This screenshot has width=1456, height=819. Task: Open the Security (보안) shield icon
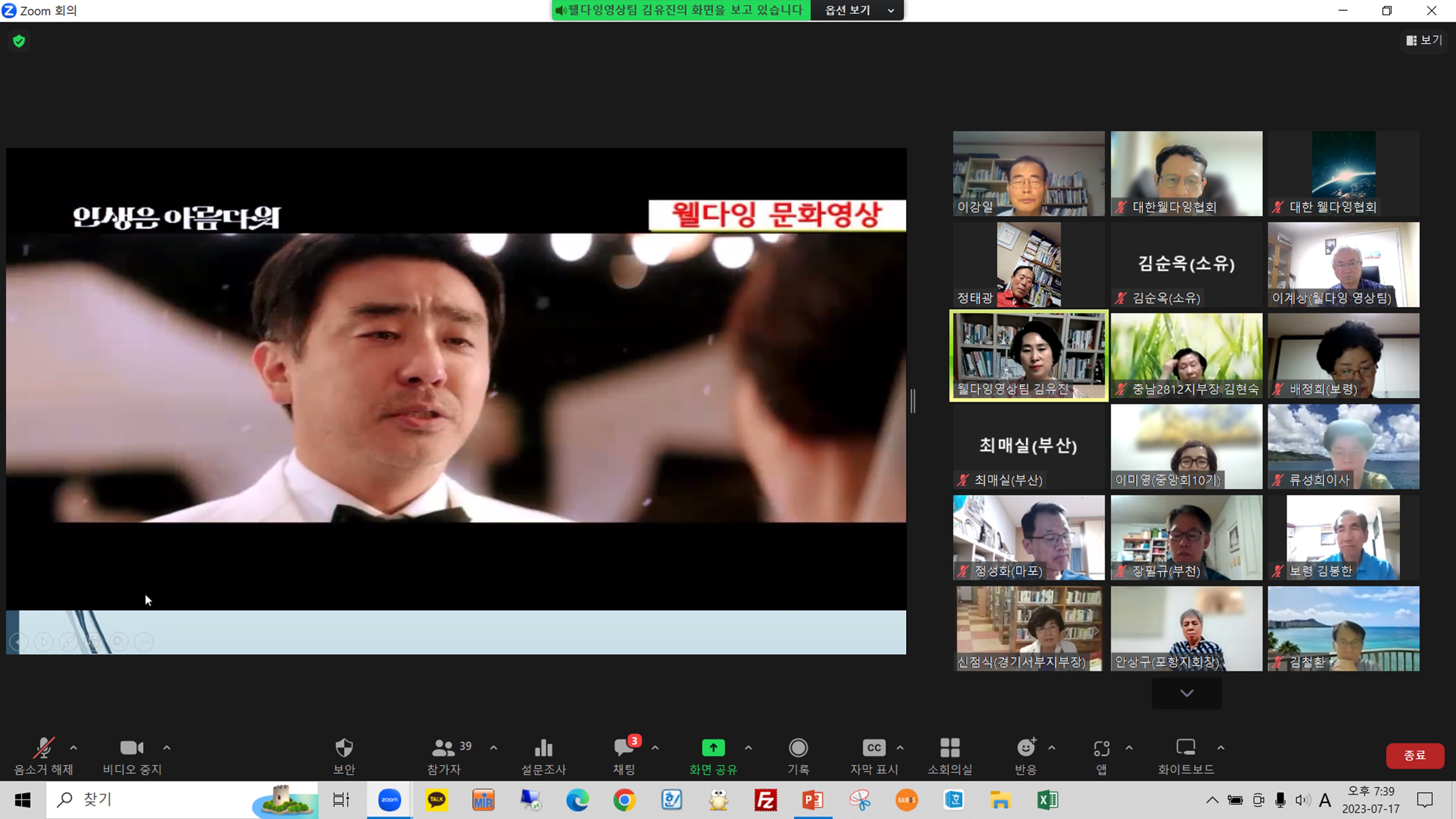pyautogui.click(x=344, y=748)
